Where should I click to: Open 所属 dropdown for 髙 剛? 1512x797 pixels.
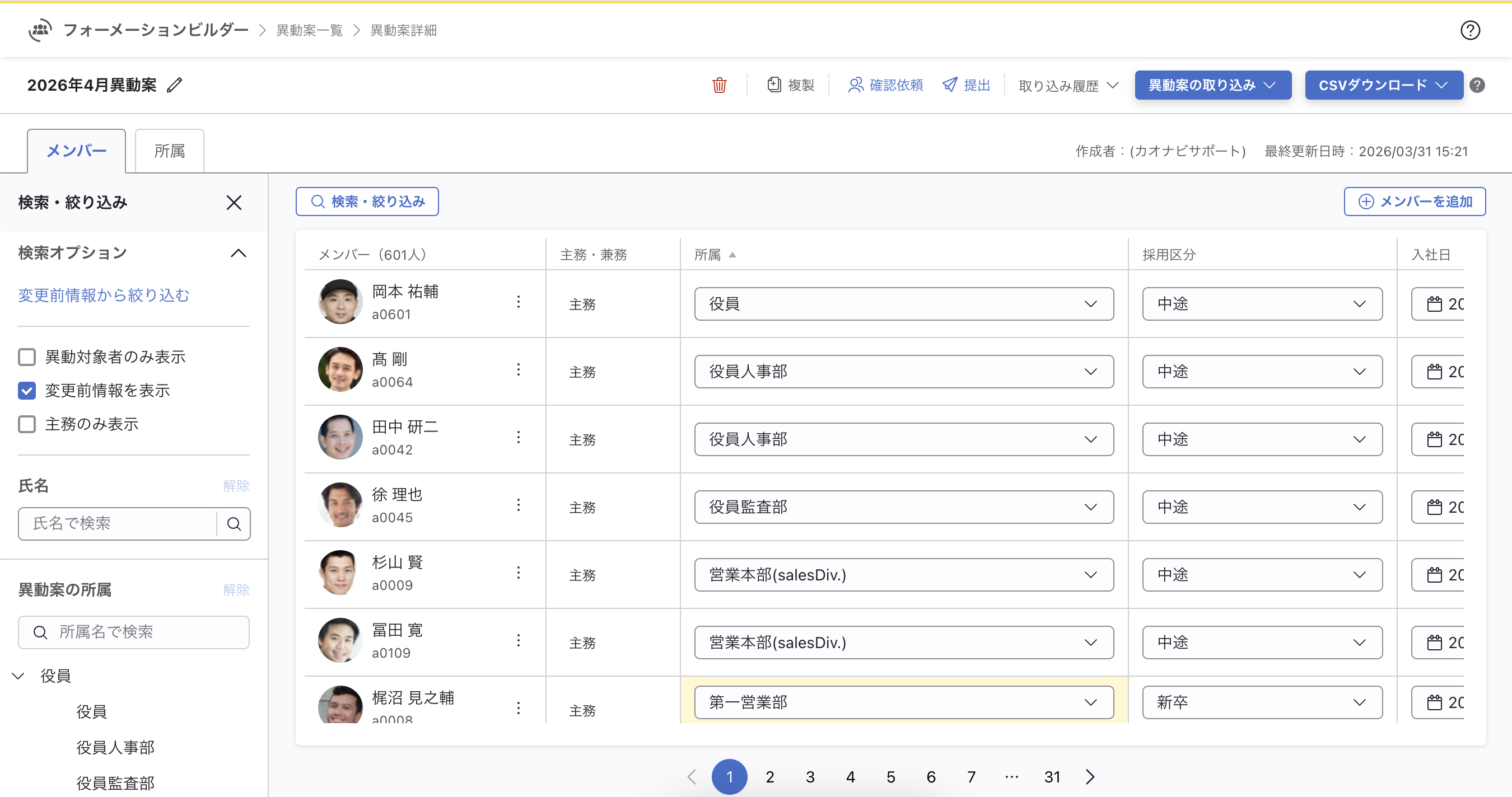(x=903, y=371)
